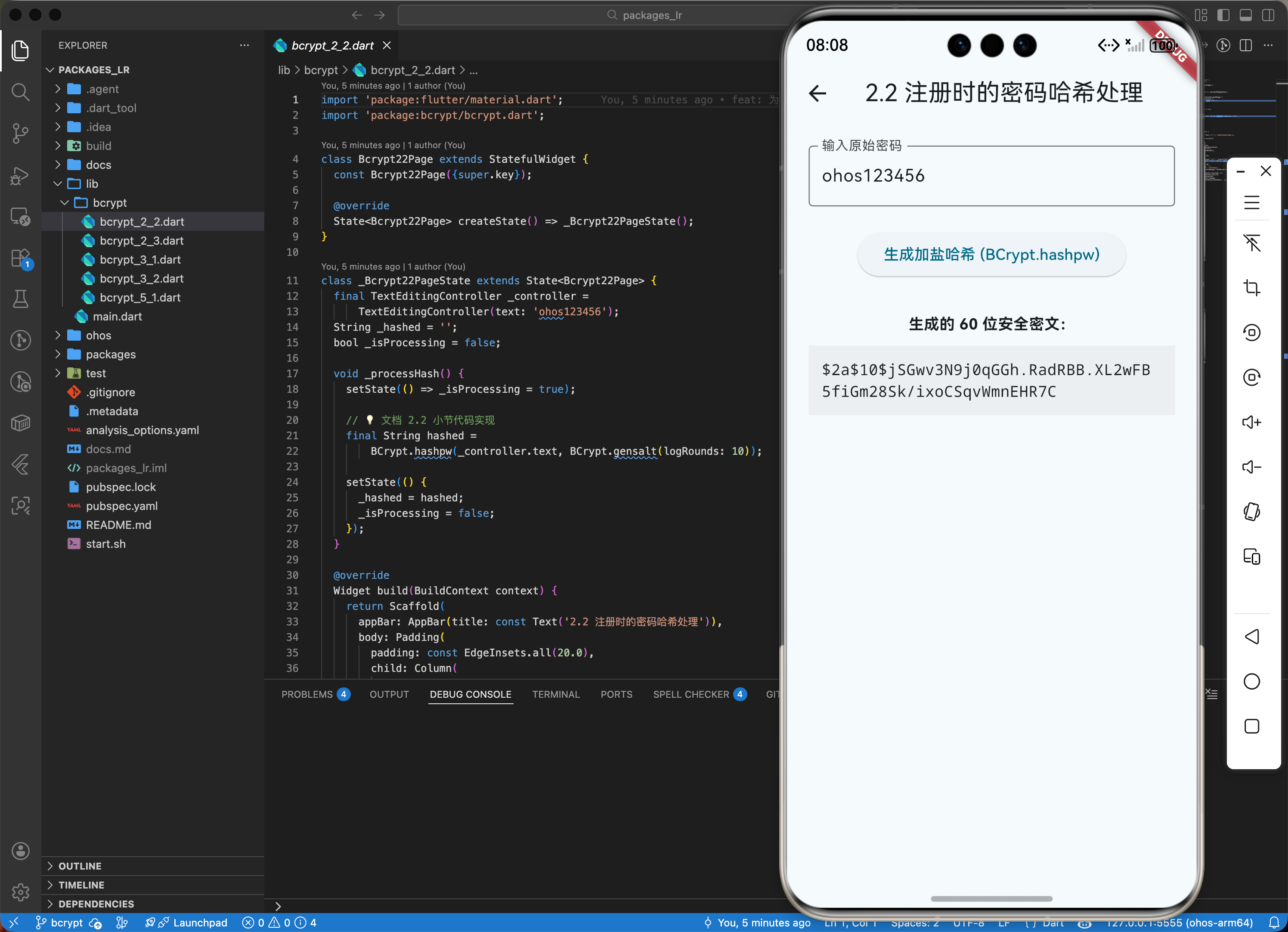The width and height of the screenshot is (1288, 932).
Task: Open bcrypt_3_1.dart in the file tree
Action: tap(140, 260)
